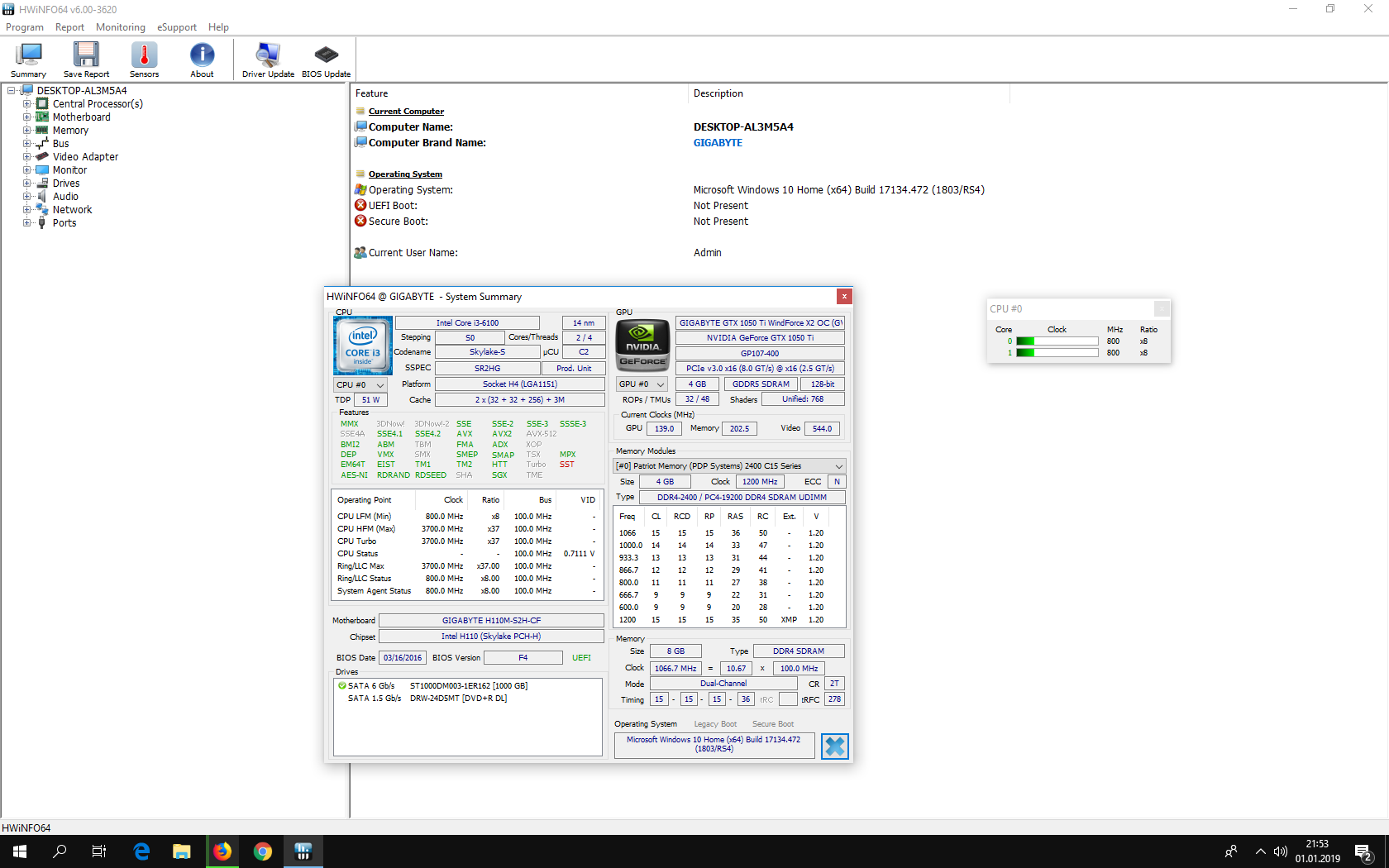Click the Save Report floppy icon
Image resolution: width=1389 pixels, height=868 pixels.
click(86, 60)
